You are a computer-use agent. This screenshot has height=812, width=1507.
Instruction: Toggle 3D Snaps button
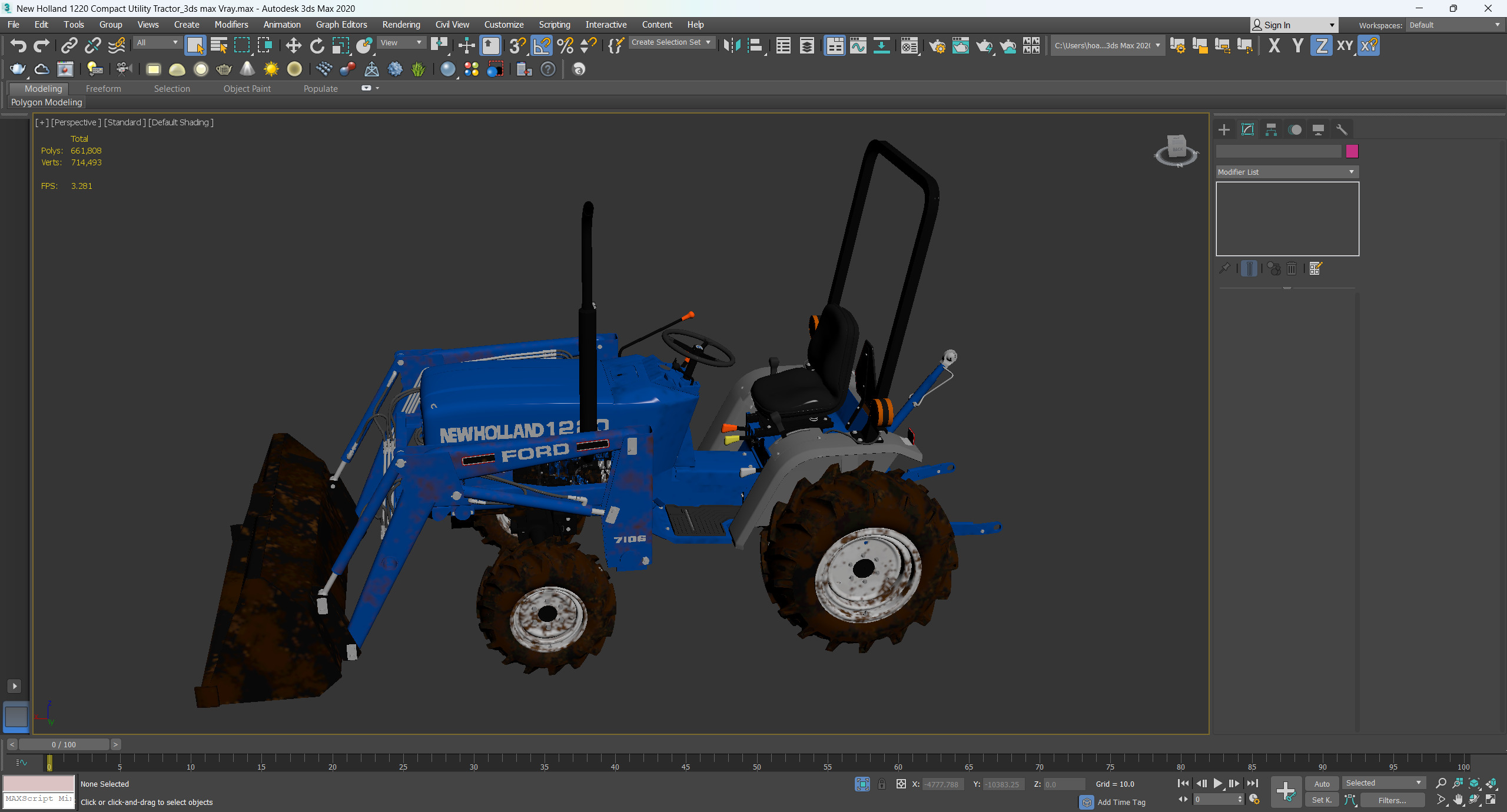518,45
